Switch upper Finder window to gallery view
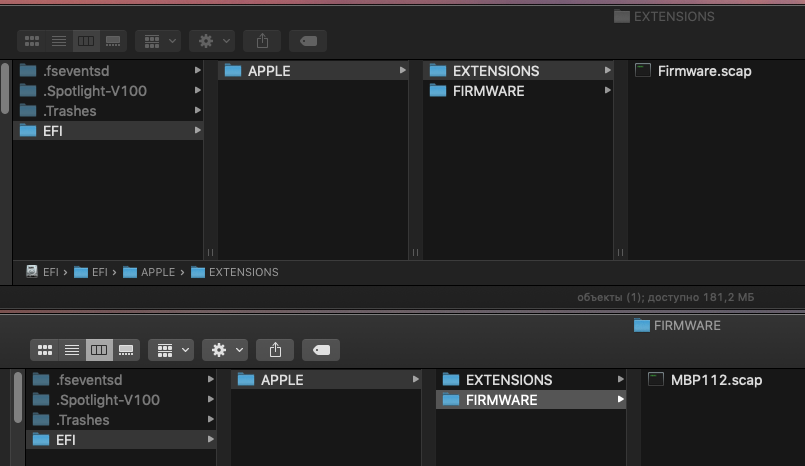Screen dimensions: 805x466 (113, 41)
